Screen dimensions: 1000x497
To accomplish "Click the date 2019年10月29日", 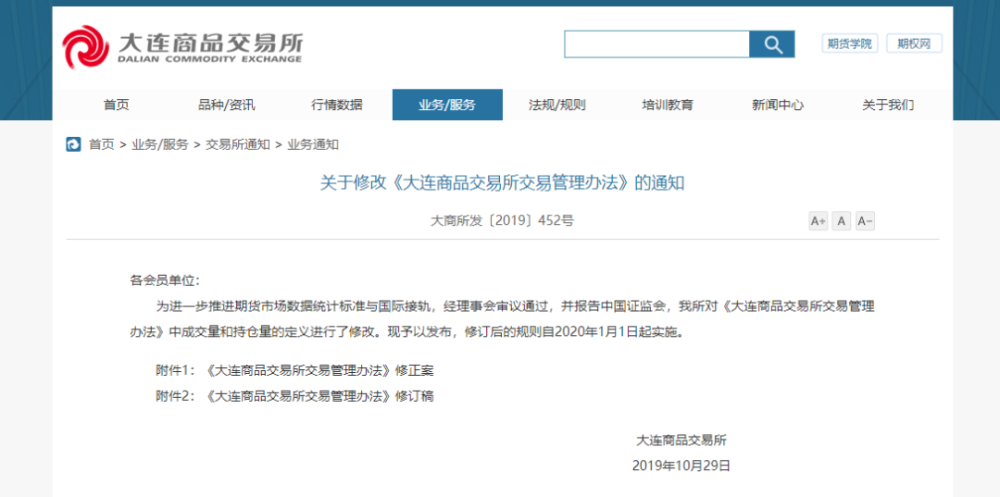I will [x=681, y=466].
